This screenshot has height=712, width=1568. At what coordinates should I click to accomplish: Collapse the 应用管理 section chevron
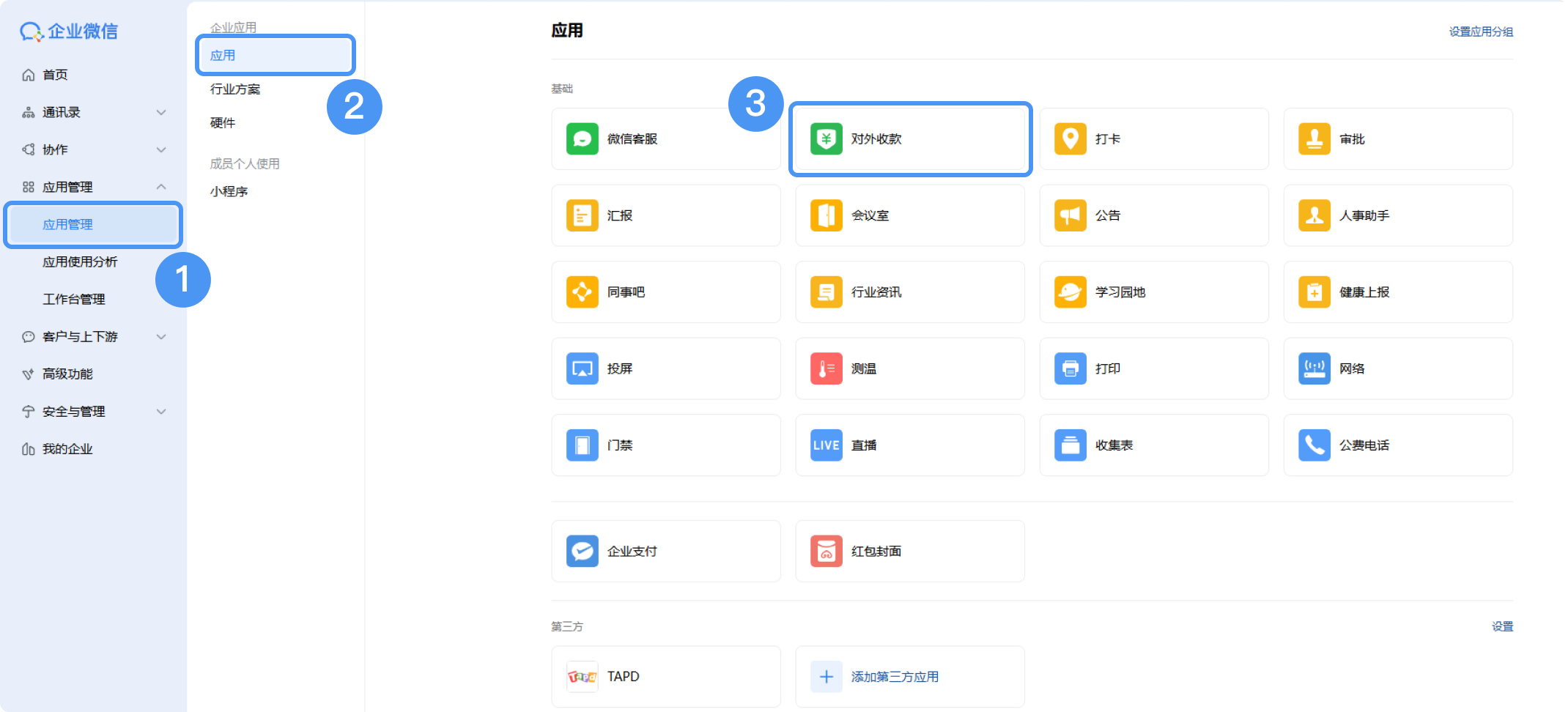[x=161, y=187]
